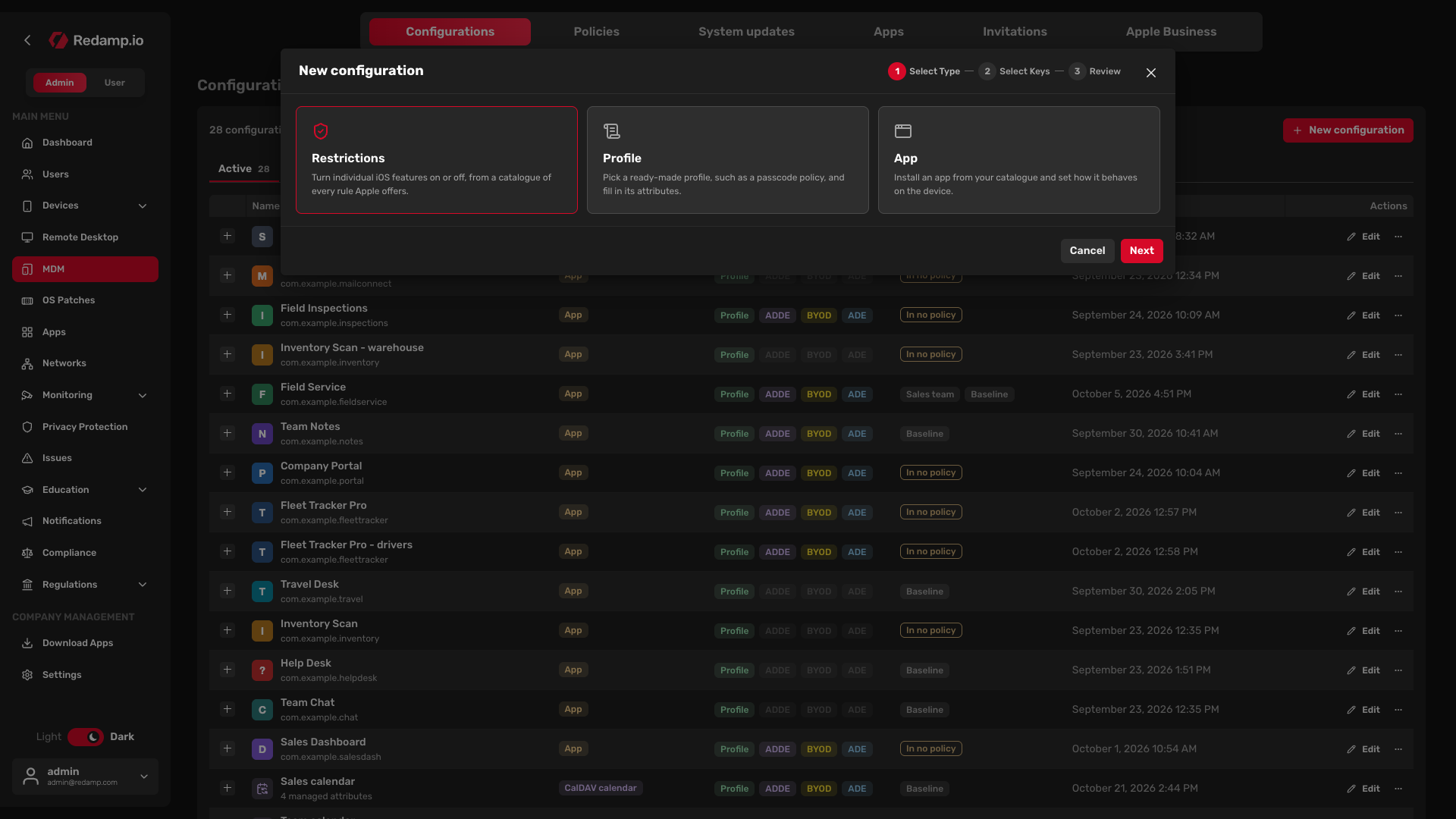Open Users in the sidebar
1456x819 pixels.
pos(85,174)
